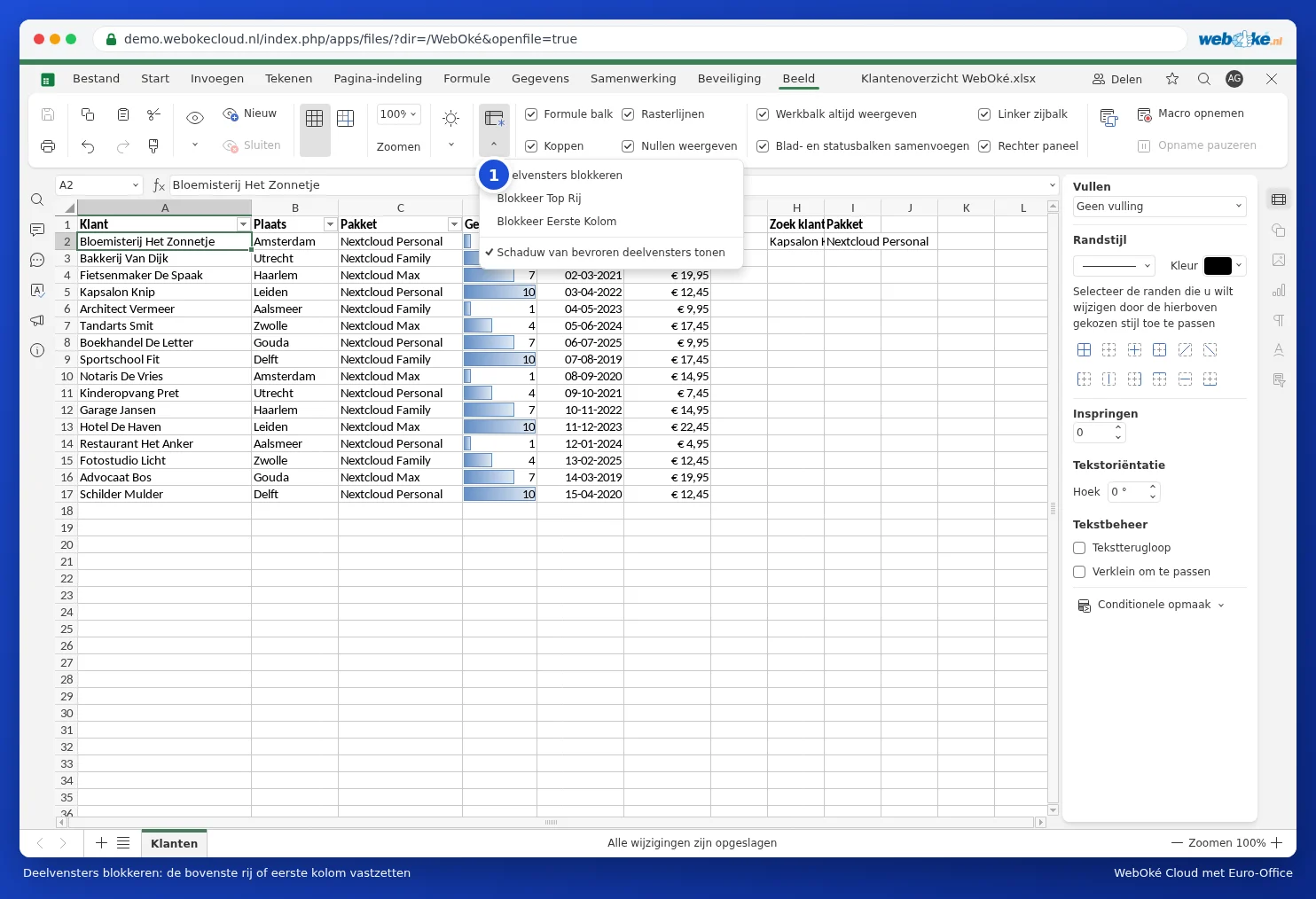The width and height of the screenshot is (1316, 899).
Task: Toggle the Koppen checkbox
Action: [531, 146]
